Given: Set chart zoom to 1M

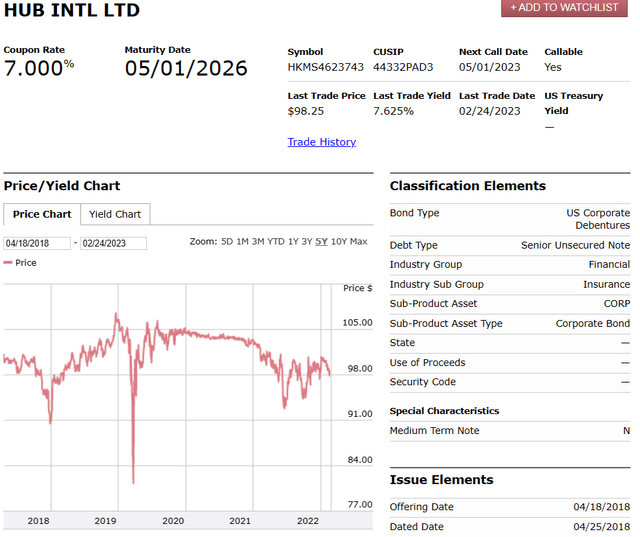Looking at the screenshot, I should click(x=242, y=242).
